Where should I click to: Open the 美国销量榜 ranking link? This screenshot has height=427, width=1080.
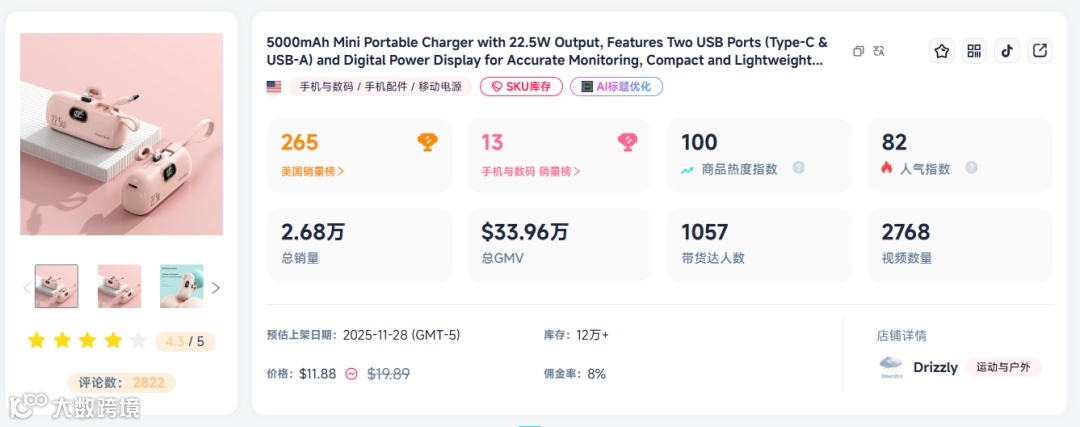313,171
